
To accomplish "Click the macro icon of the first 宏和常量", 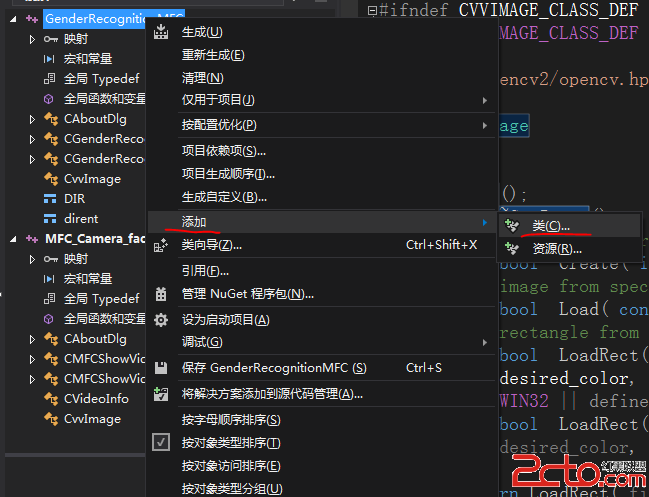I will [49, 59].
